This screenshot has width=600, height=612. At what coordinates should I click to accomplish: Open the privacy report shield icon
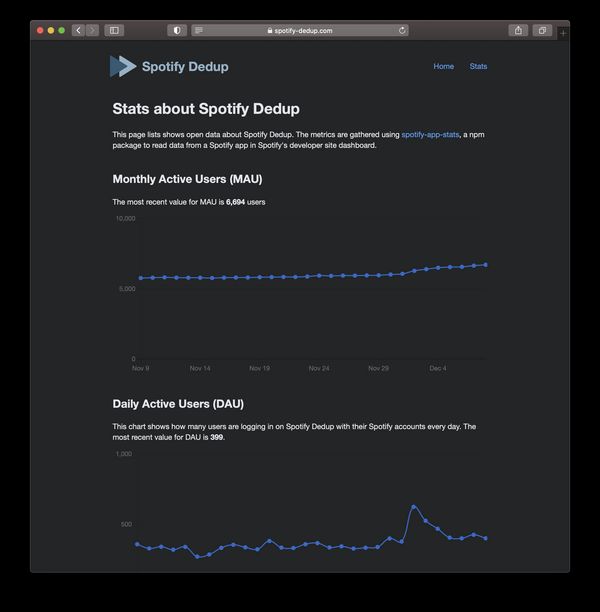pyautogui.click(x=177, y=30)
